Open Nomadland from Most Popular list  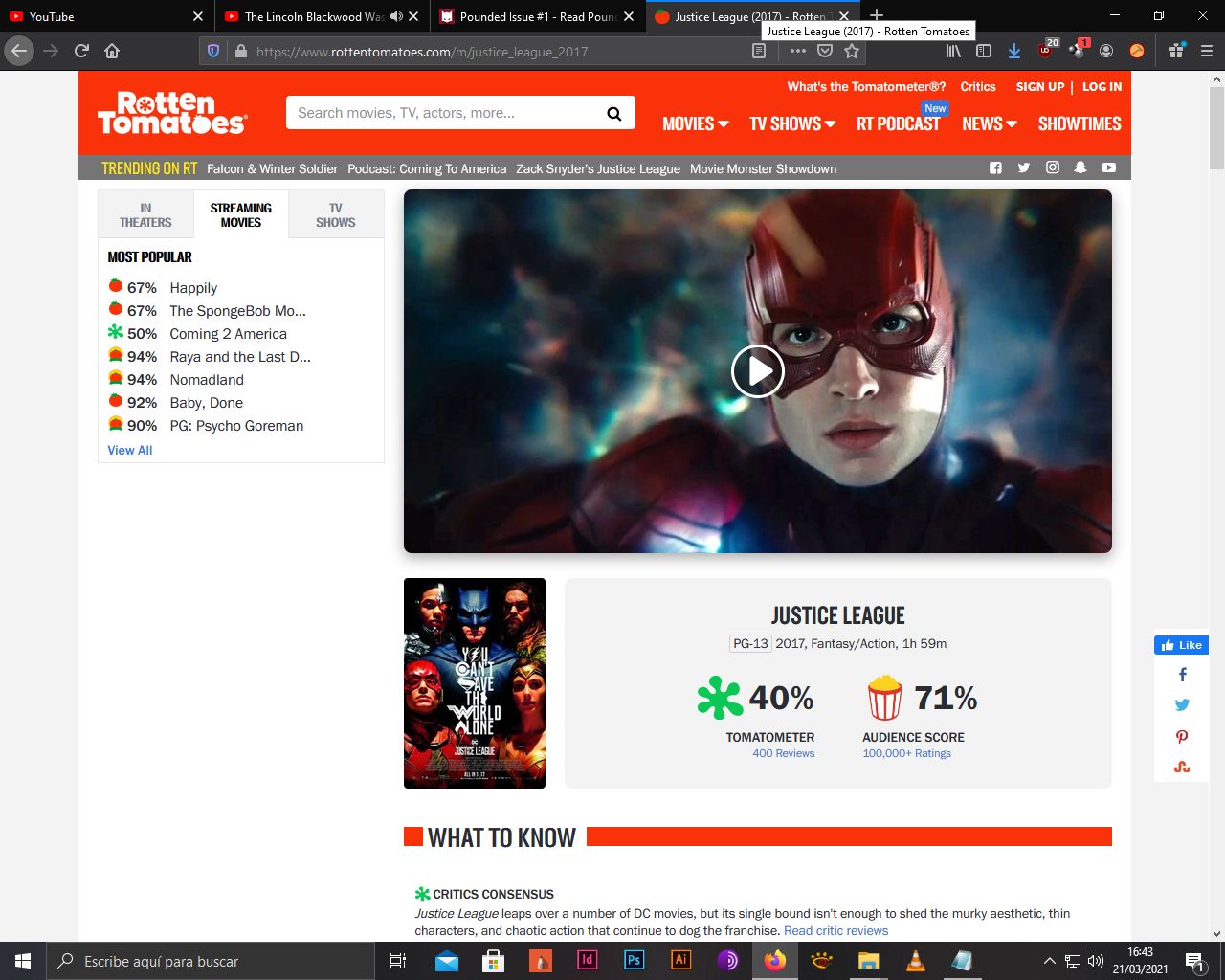tap(207, 380)
